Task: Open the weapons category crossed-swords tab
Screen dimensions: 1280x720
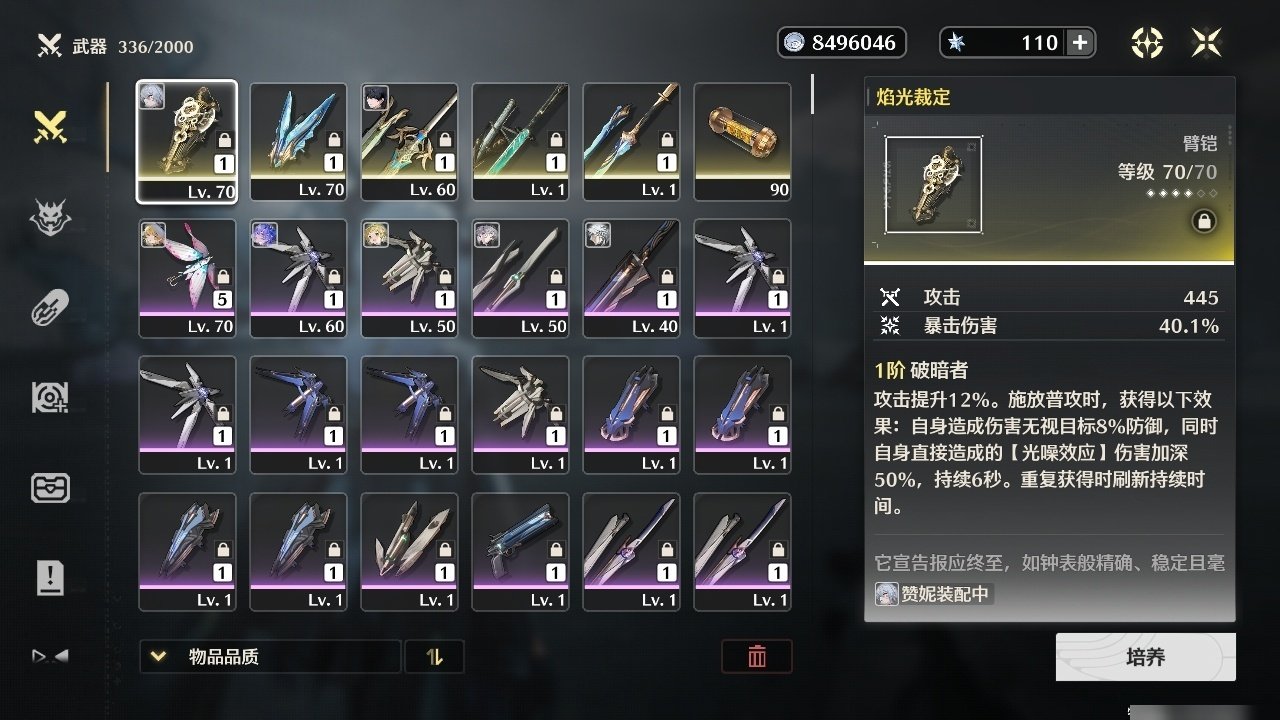Action: coord(50,126)
